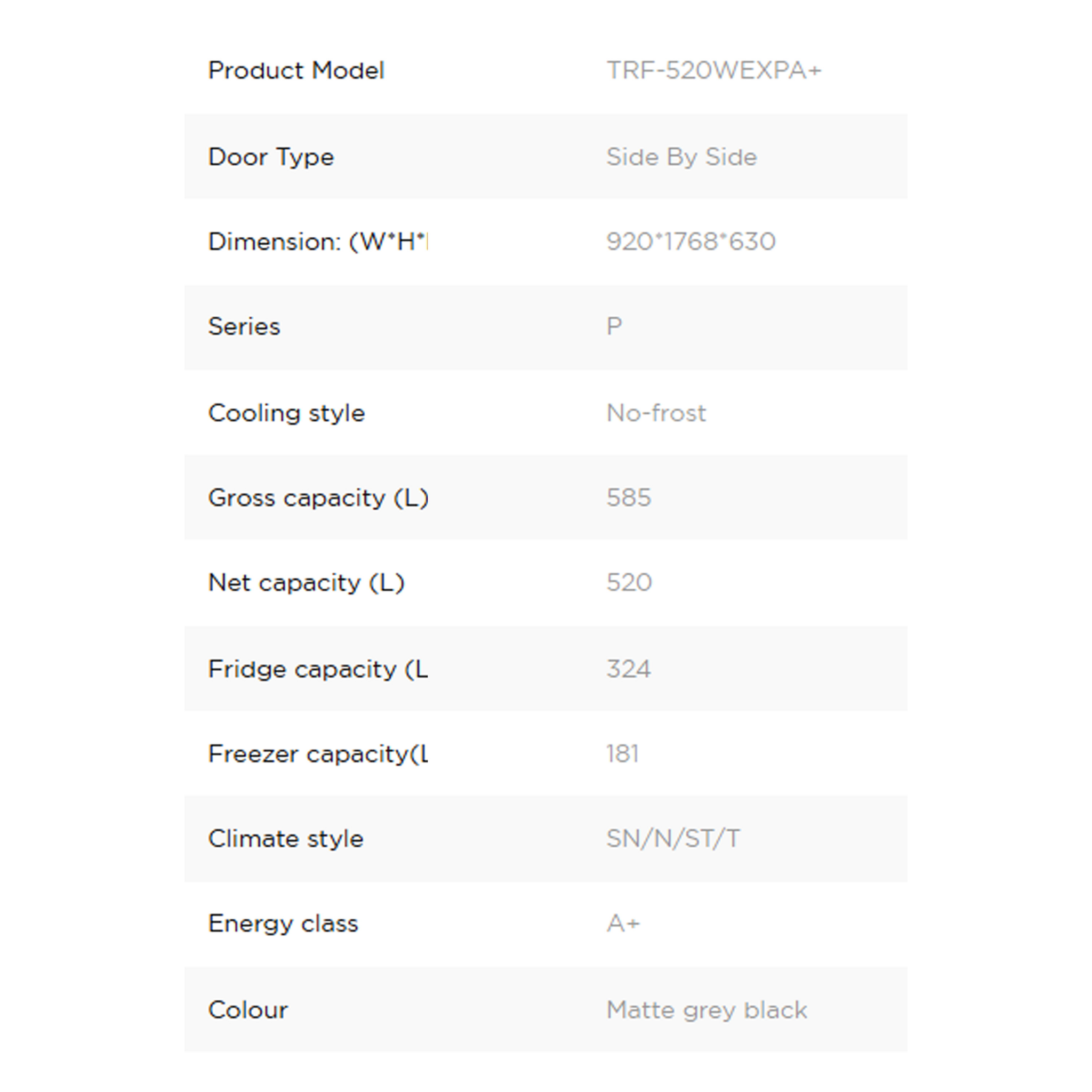1092x1092 pixels.
Task: Click the truncated Dimension label
Action: coord(318,242)
